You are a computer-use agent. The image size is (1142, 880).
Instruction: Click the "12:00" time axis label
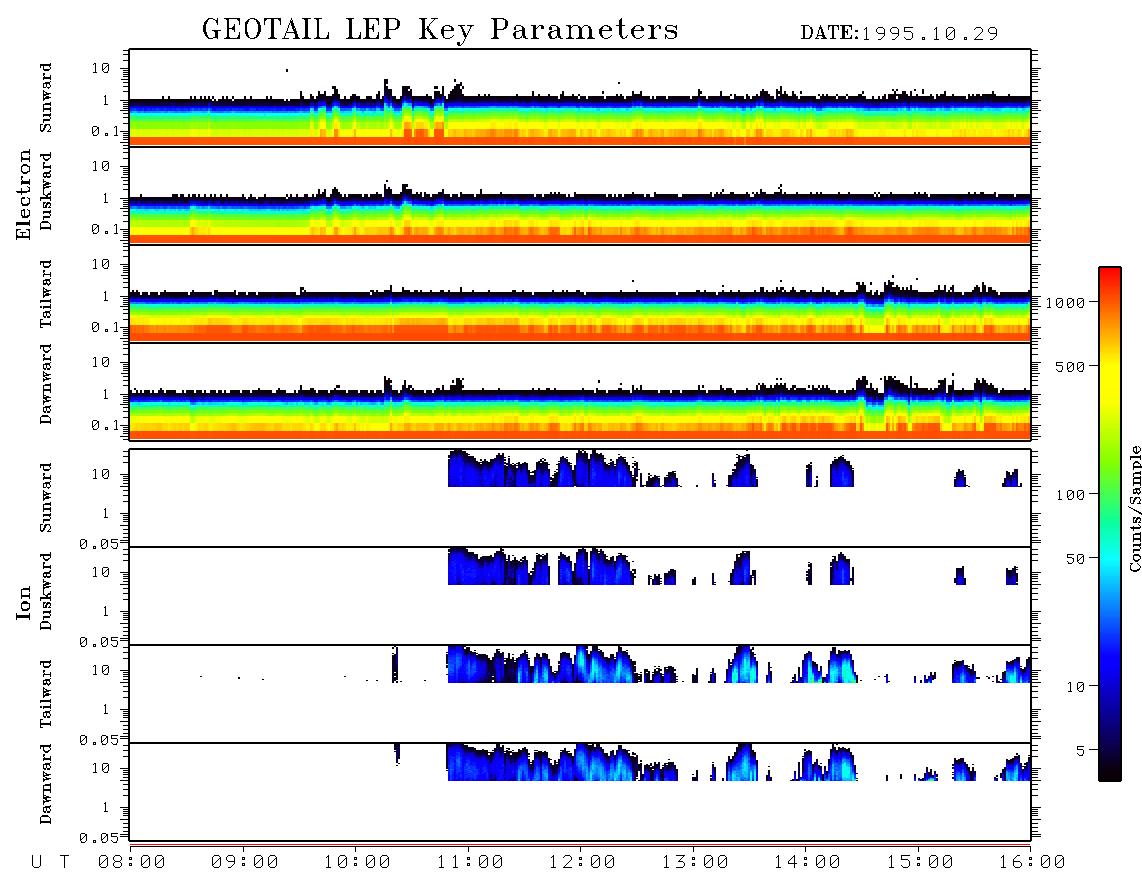coord(582,862)
